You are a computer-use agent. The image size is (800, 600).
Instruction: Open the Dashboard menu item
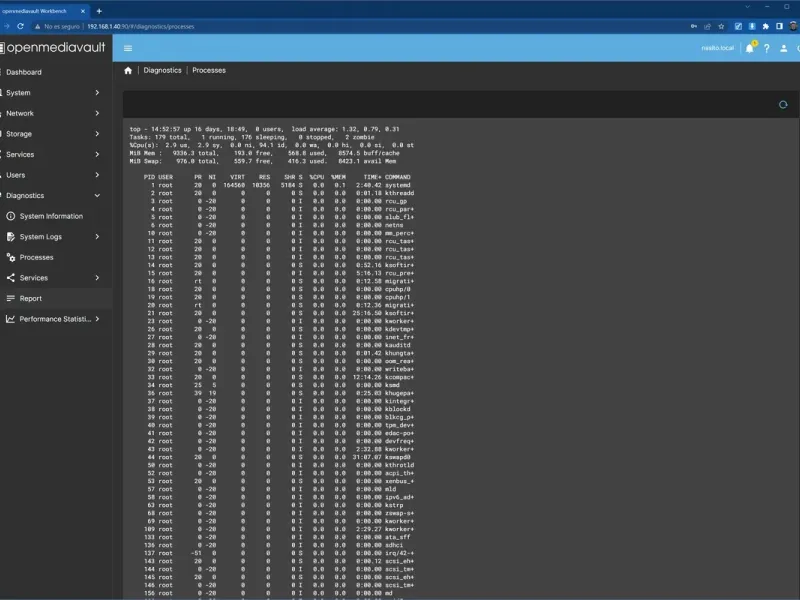pyautogui.click(x=56, y=72)
